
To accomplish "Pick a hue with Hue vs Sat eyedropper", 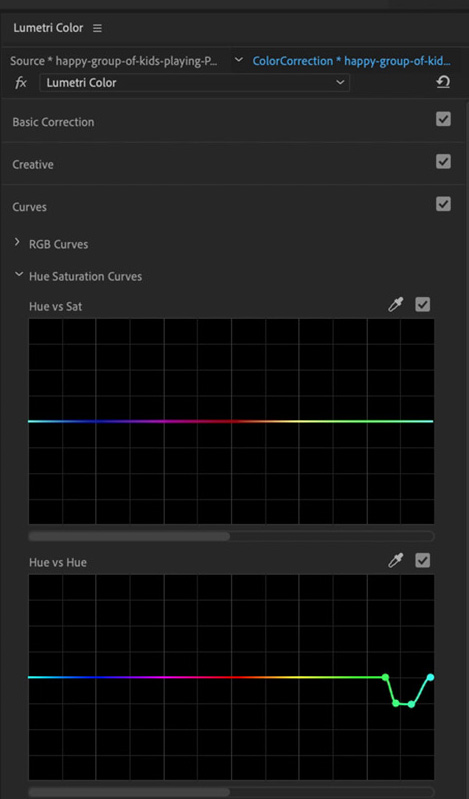I will 395,305.
